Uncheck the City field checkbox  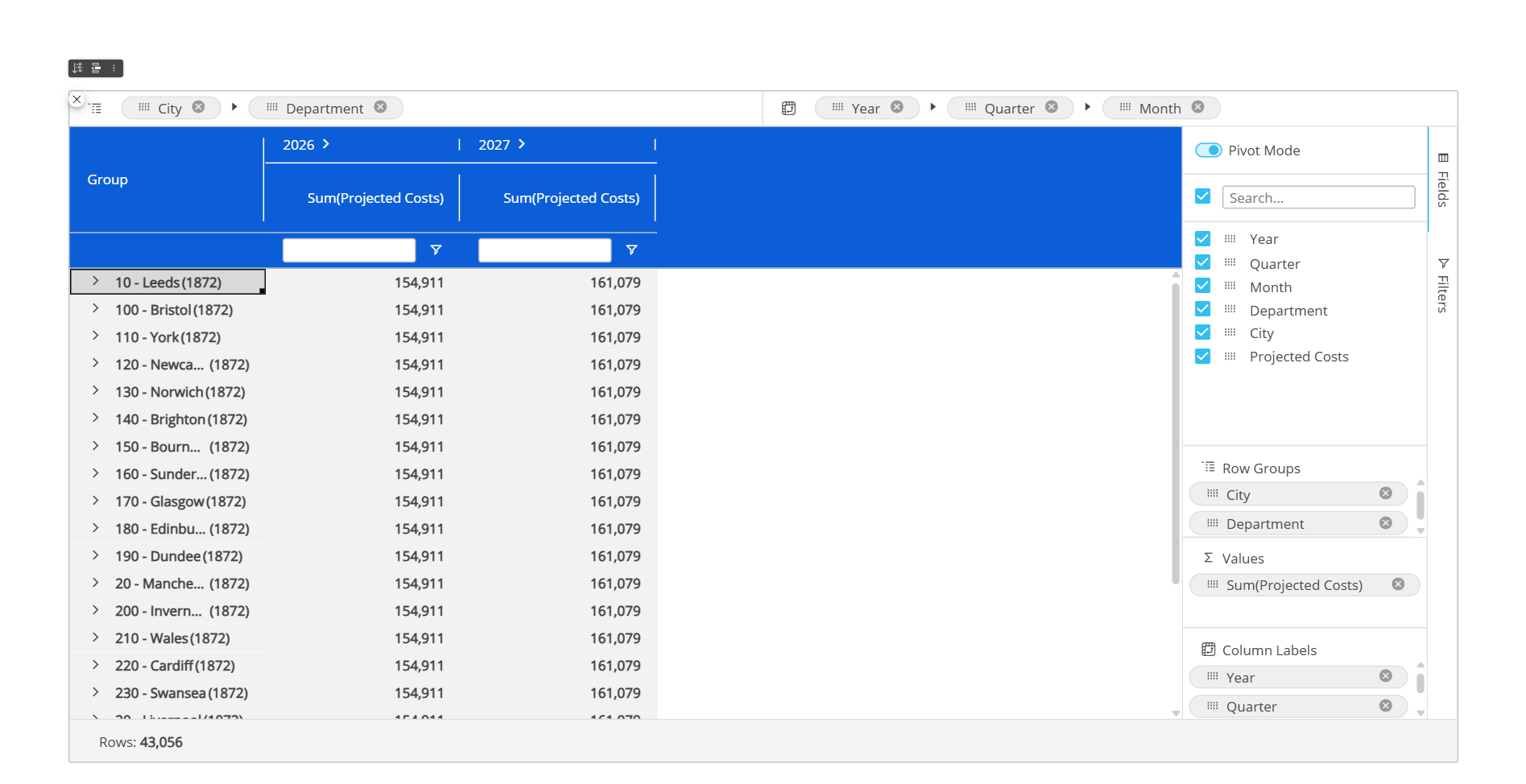(1203, 332)
